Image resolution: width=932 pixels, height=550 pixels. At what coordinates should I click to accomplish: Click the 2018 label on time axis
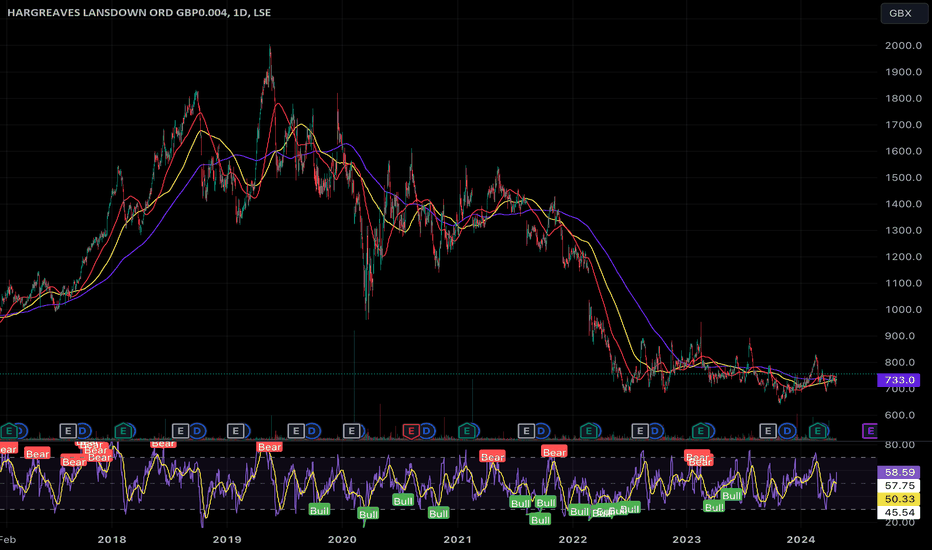[x=112, y=540]
